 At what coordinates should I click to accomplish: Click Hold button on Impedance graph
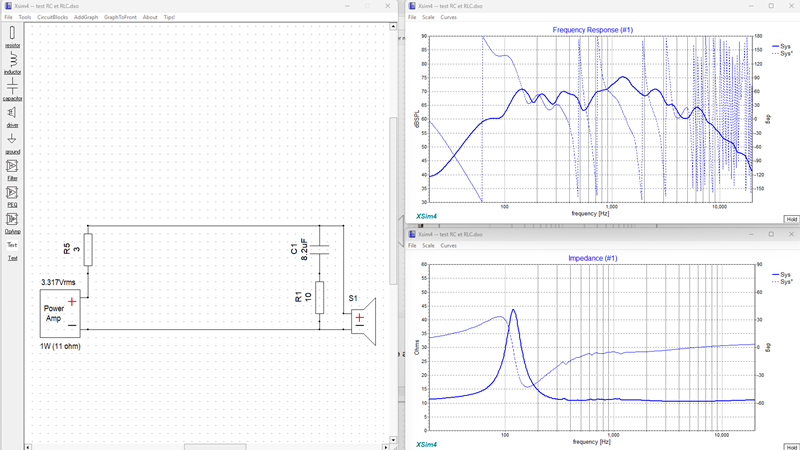[791, 447]
